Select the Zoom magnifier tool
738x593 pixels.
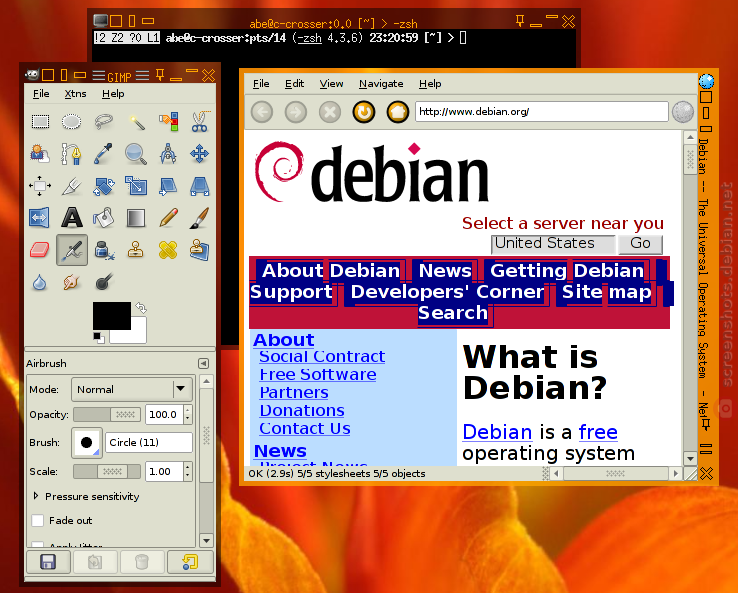[x=136, y=154]
